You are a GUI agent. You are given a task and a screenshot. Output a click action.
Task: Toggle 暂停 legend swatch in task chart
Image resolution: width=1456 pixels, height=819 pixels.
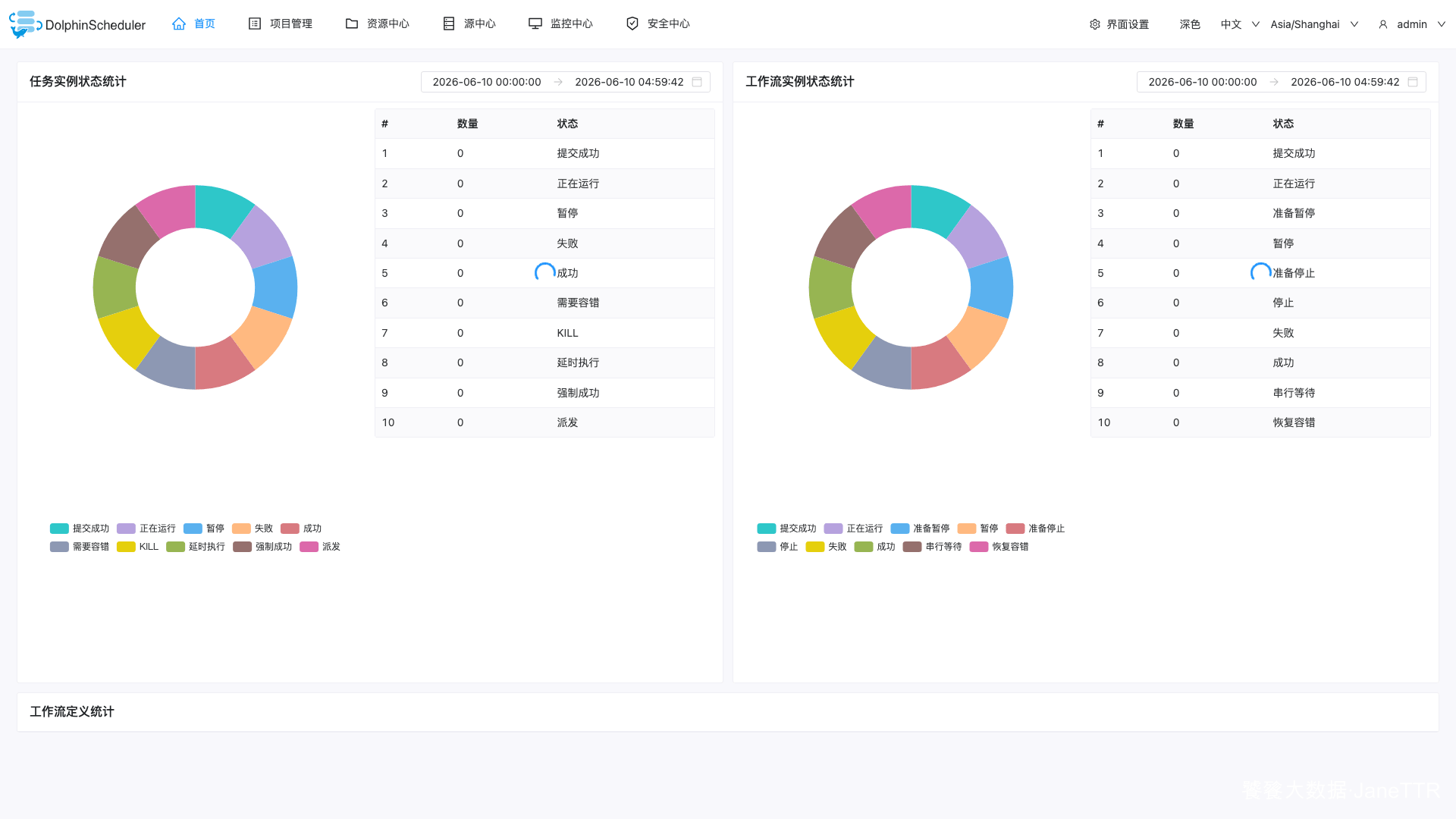click(193, 529)
